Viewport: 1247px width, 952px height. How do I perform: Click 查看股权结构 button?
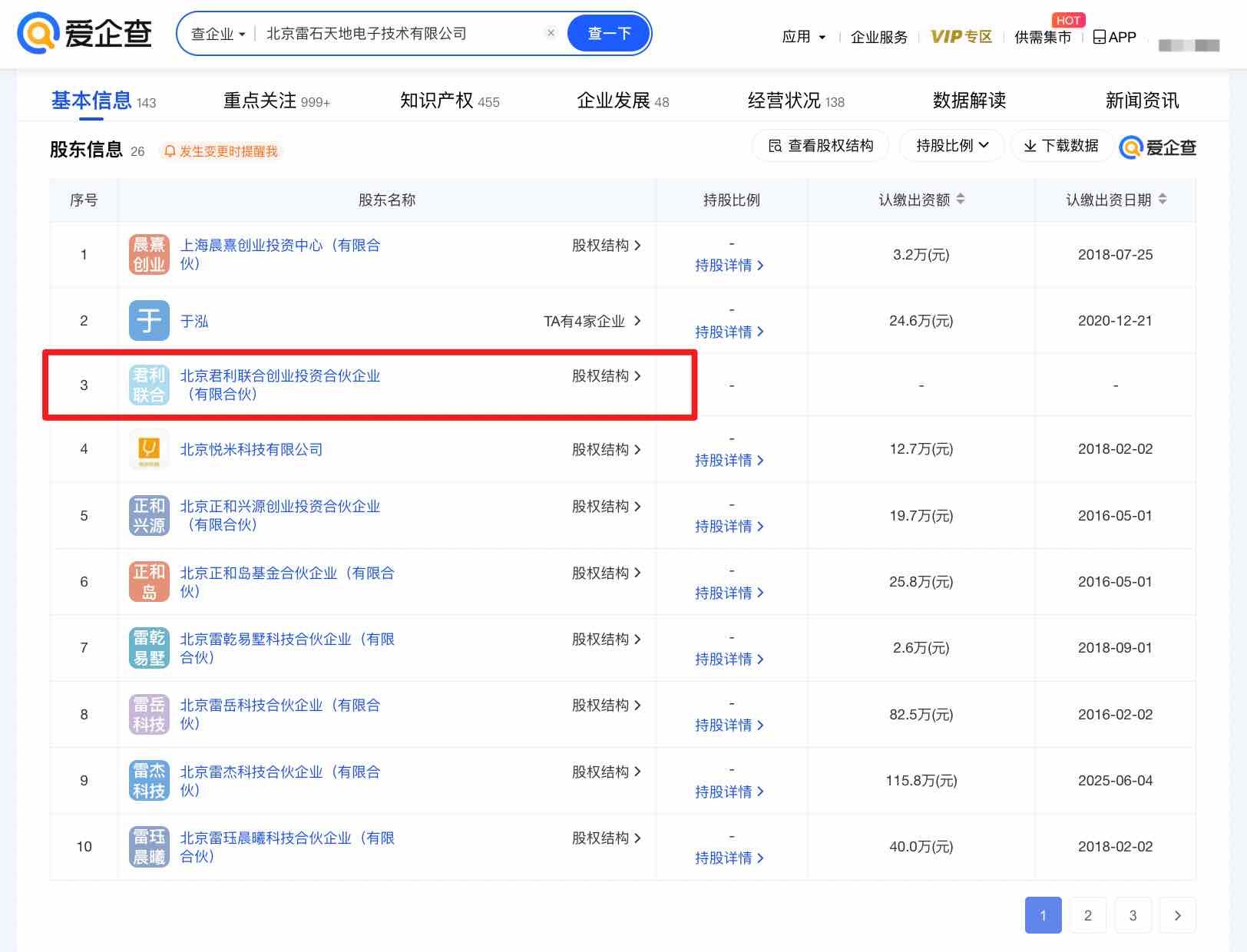[820, 146]
